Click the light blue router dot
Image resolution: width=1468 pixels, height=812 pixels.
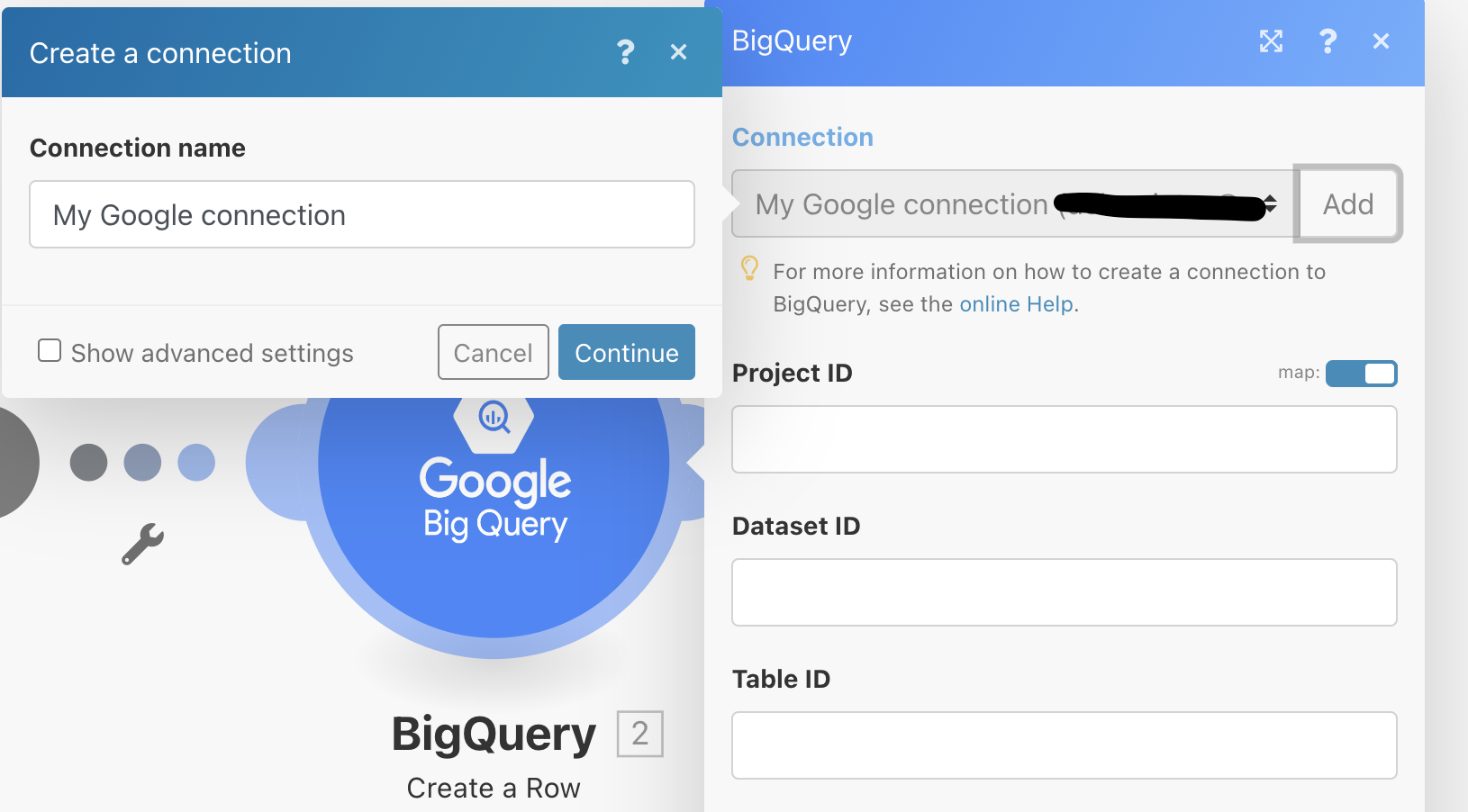(x=196, y=463)
